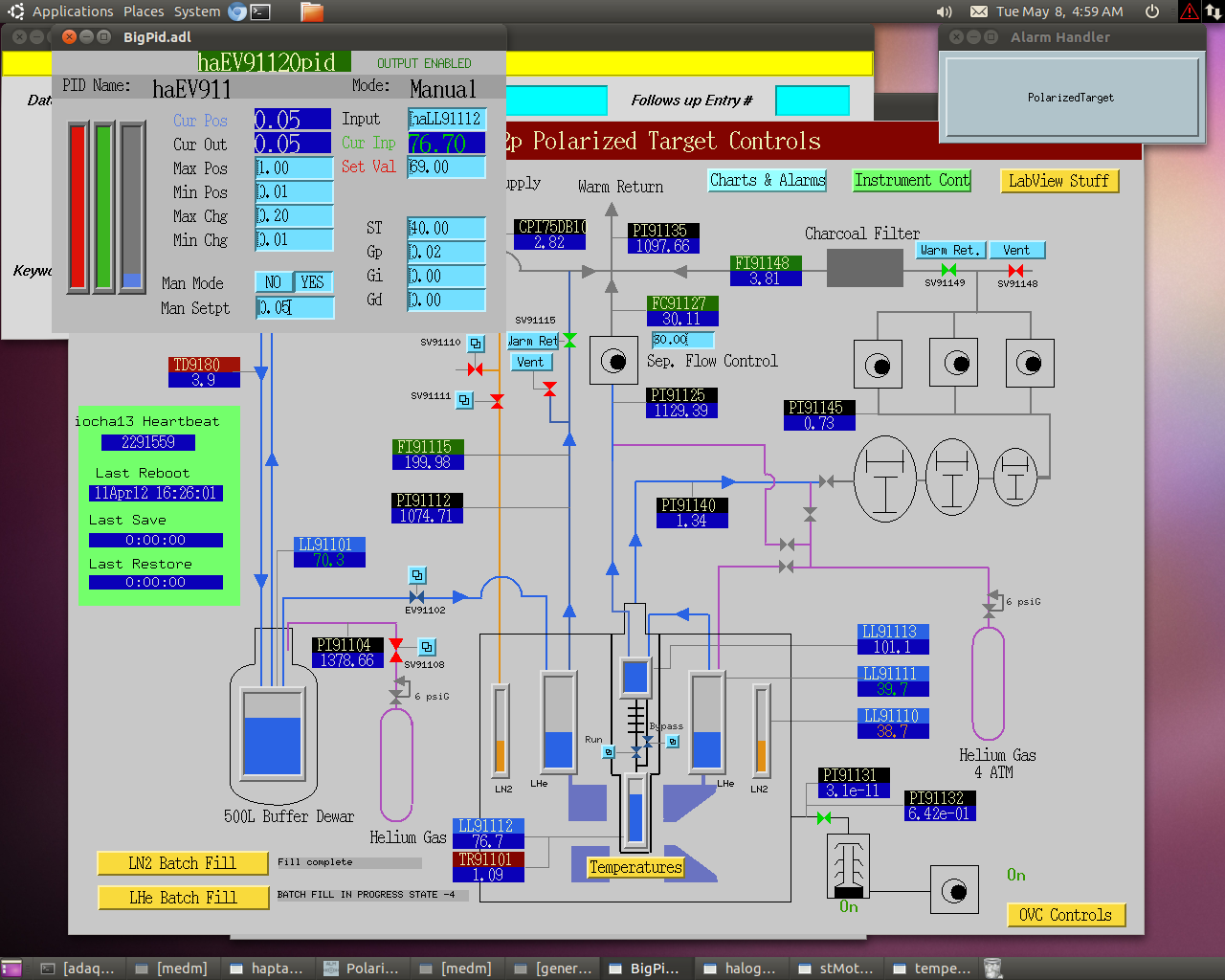Click the red bar indicator in BigPid
Image resolution: width=1225 pixels, height=980 pixels.
coord(78,206)
